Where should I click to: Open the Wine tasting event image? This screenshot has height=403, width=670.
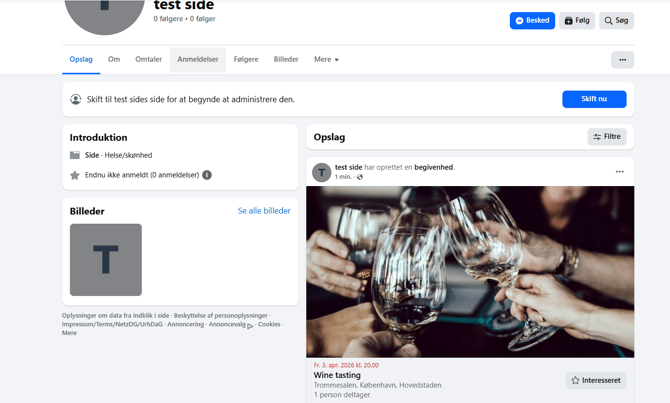(x=470, y=271)
